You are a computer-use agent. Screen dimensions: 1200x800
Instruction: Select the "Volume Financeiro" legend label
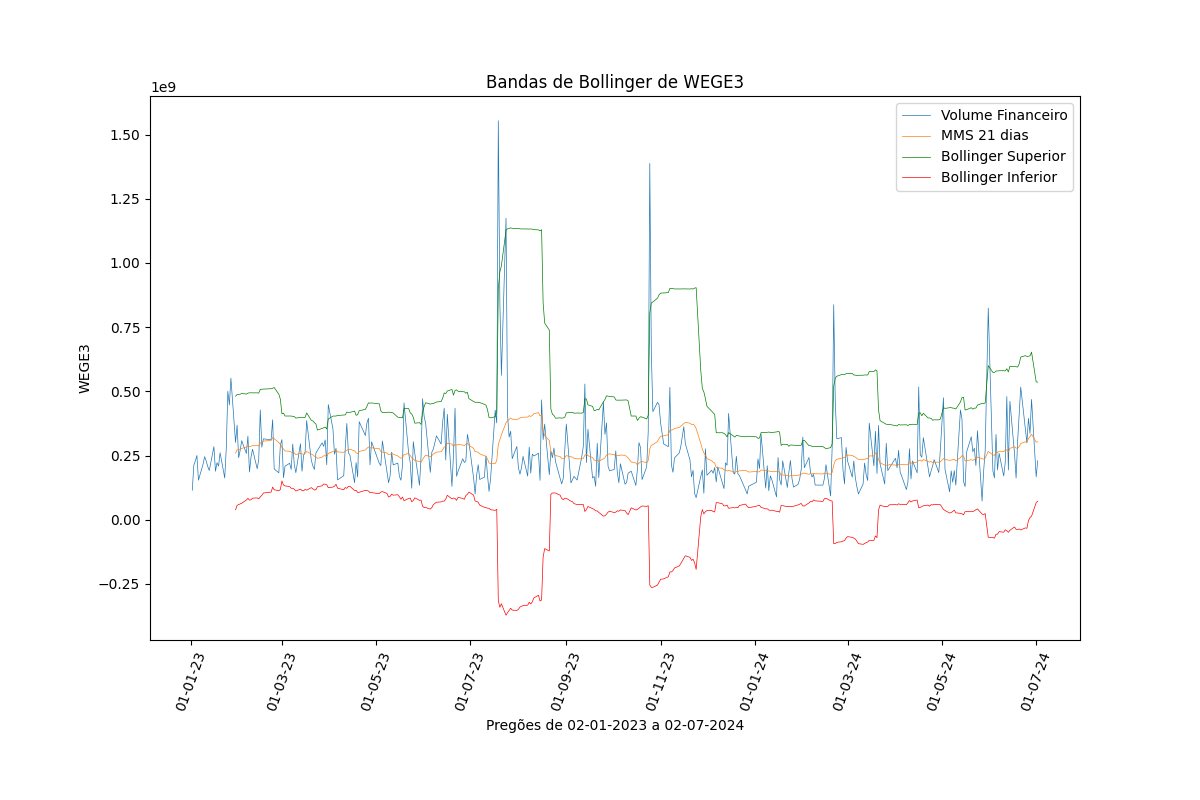(1004, 115)
